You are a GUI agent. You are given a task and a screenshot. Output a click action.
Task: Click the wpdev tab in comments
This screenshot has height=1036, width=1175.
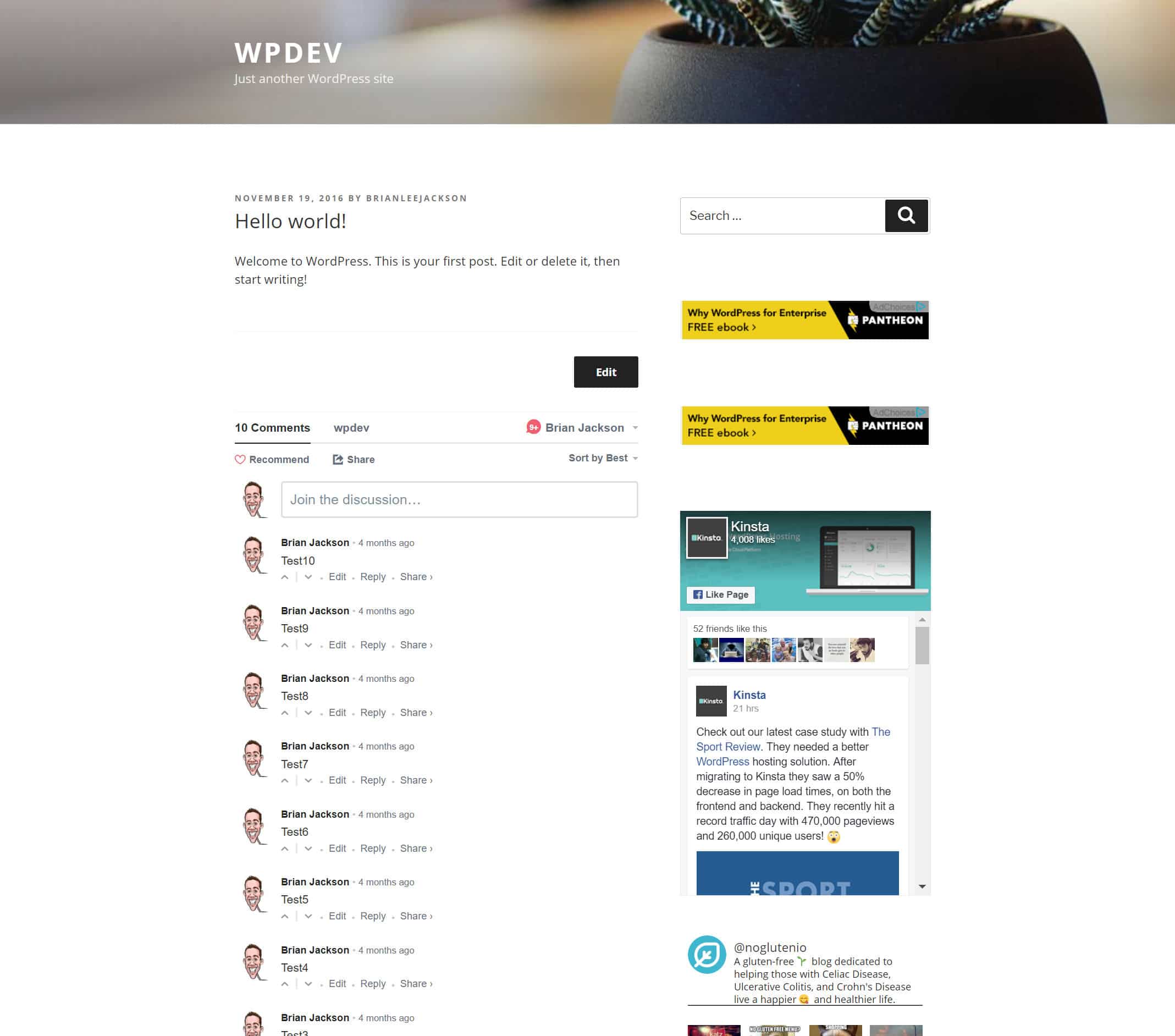click(x=351, y=427)
